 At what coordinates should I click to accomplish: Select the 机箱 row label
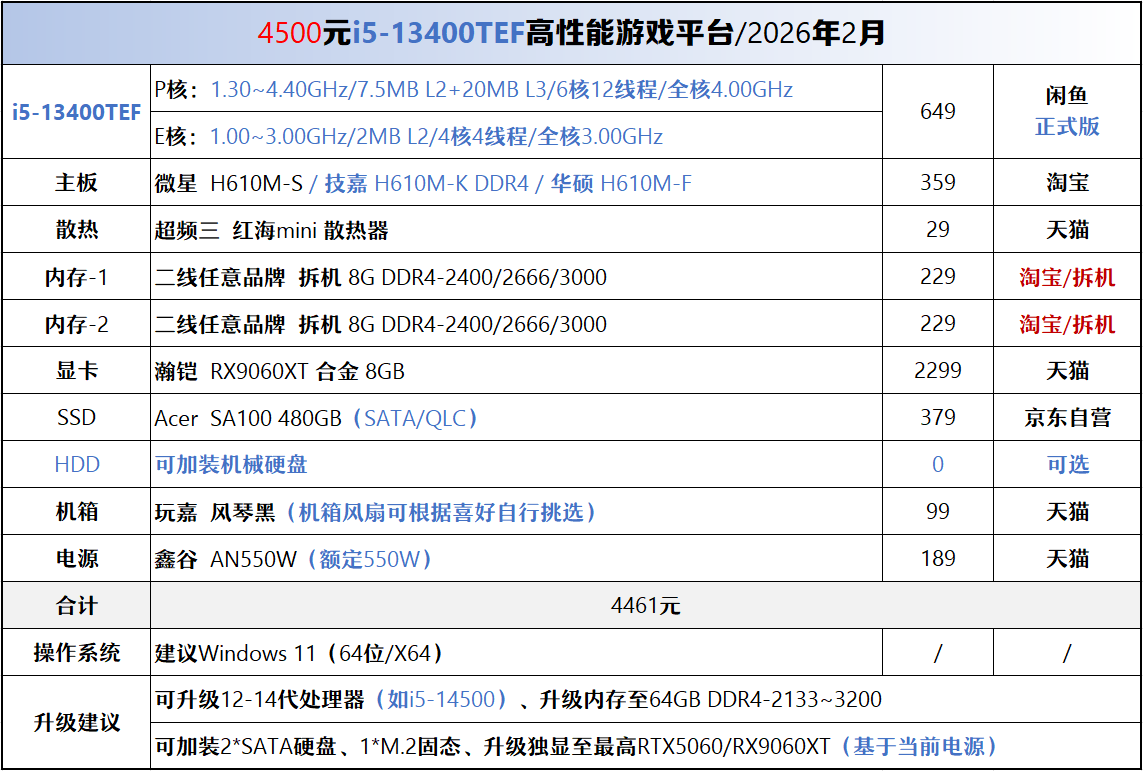[77, 512]
